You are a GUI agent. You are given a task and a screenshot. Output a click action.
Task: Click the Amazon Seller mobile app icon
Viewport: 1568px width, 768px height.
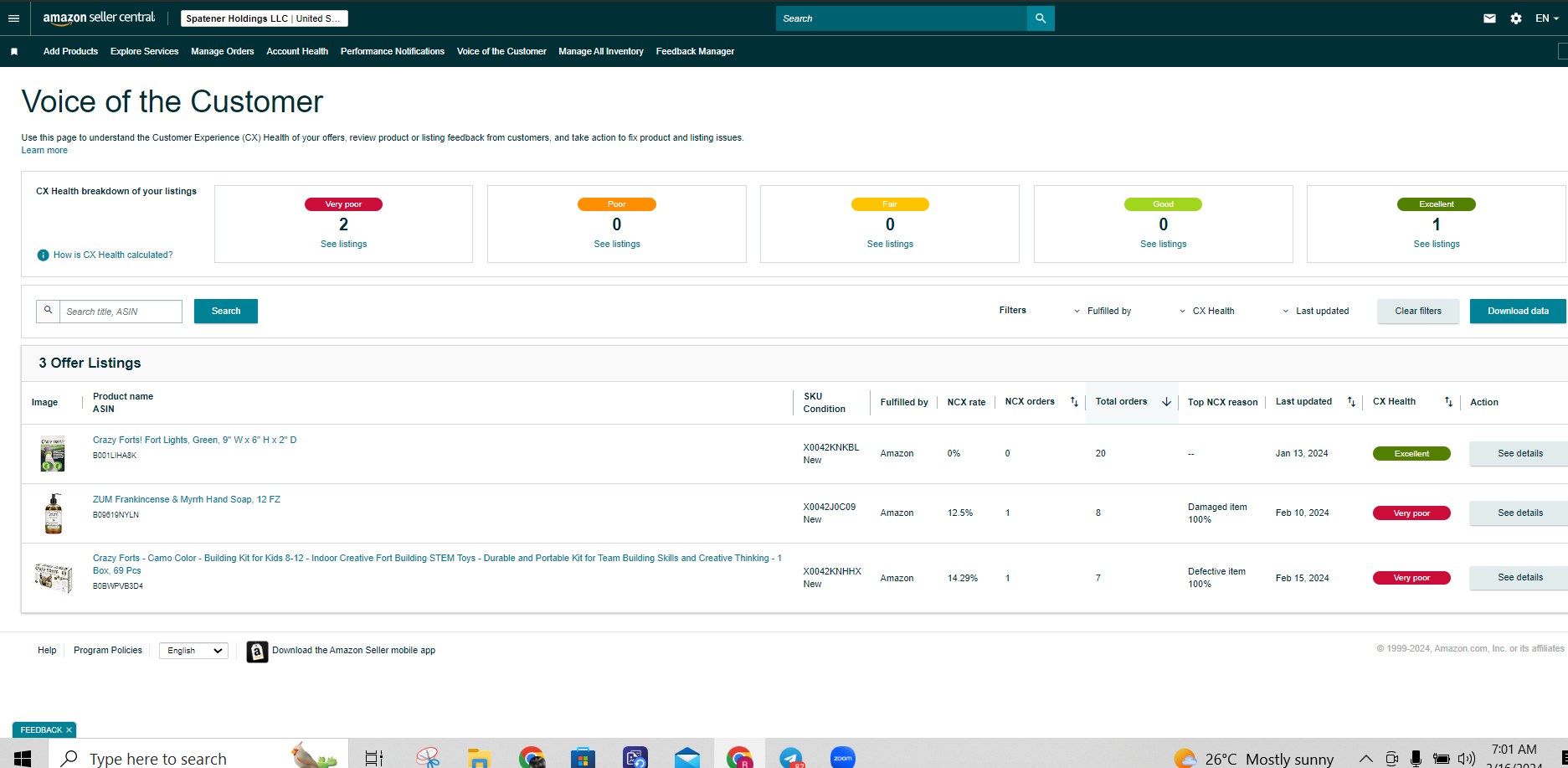coord(257,652)
